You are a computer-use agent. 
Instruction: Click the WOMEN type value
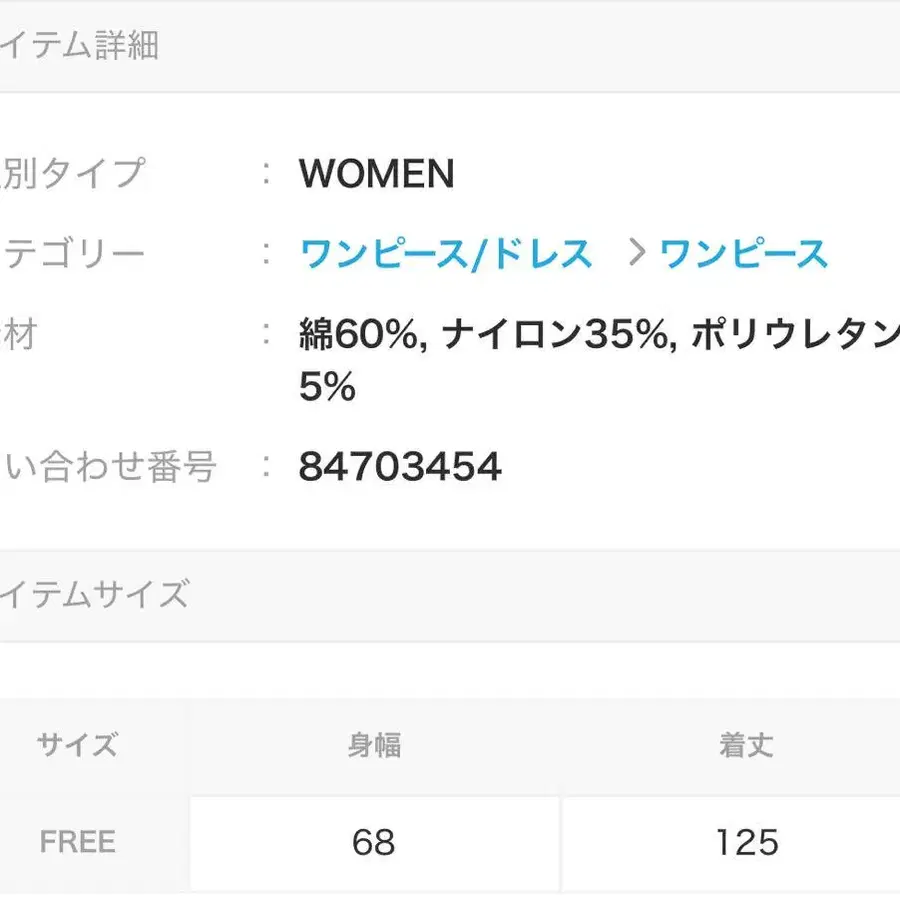[x=377, y=173]
